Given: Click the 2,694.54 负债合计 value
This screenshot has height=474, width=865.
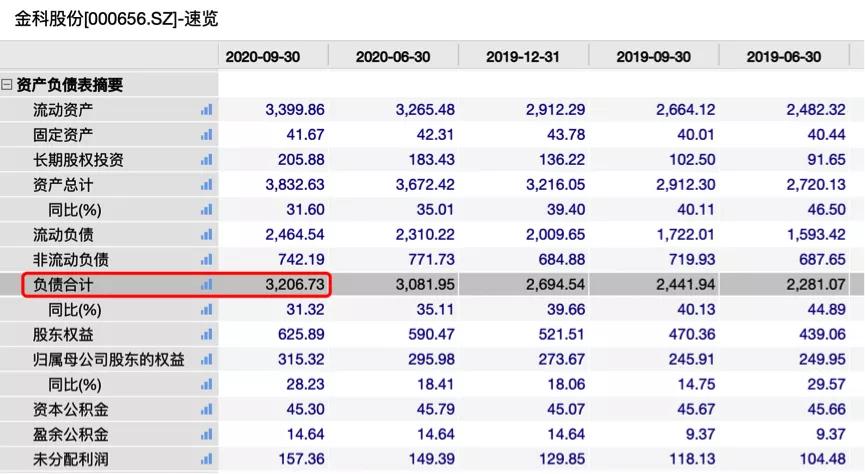Looking at the screenshot, I should pyautogui.click(x=555, y=285).
